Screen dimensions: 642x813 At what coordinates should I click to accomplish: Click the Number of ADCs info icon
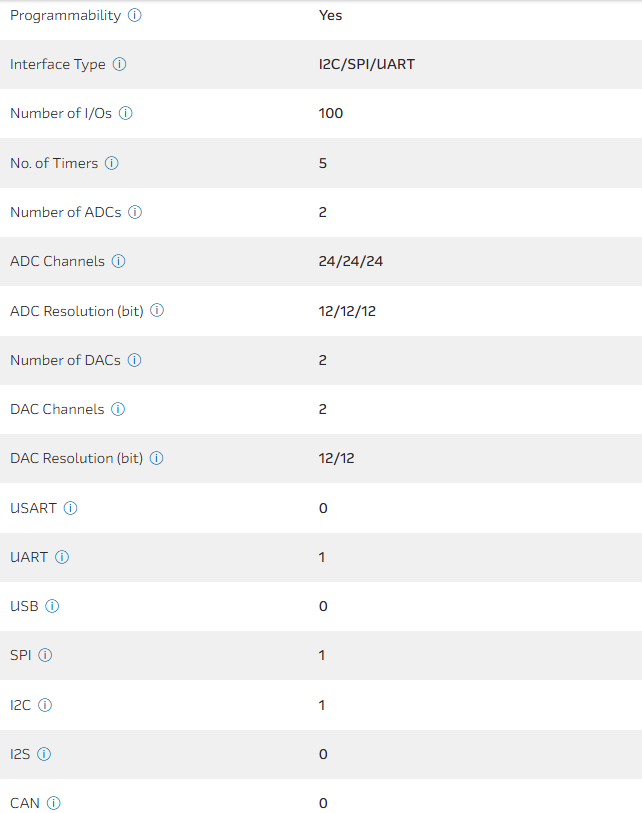(x=135, y=212)
